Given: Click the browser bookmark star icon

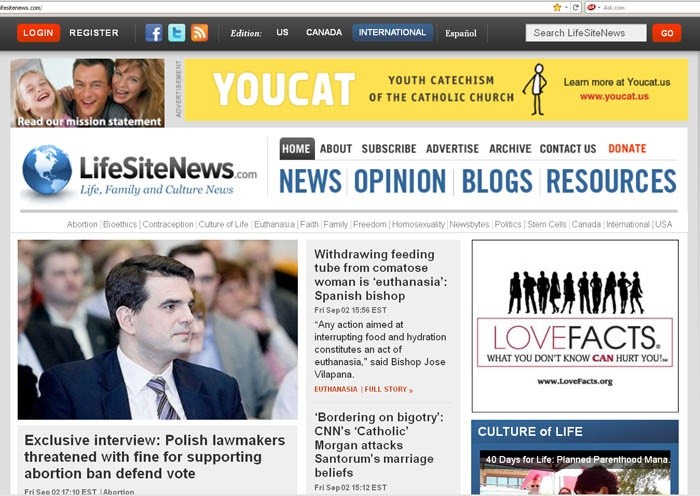Looking at the screenshot, I should coord(557,7).
